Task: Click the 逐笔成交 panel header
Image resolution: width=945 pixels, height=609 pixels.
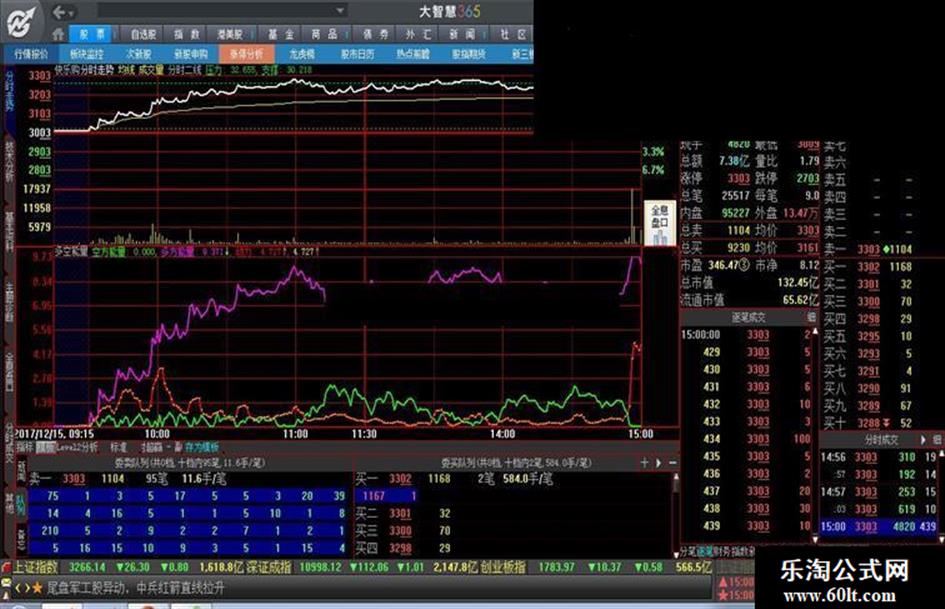Action: pyautogui.click(x=748, y=317)
